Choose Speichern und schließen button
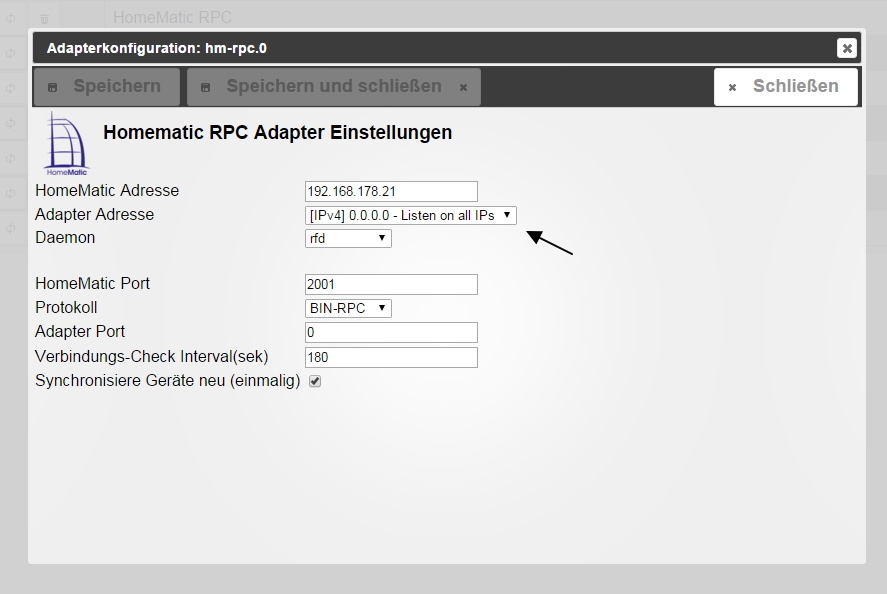The height and width of the screenshot is (594, 887). point(334,87)
